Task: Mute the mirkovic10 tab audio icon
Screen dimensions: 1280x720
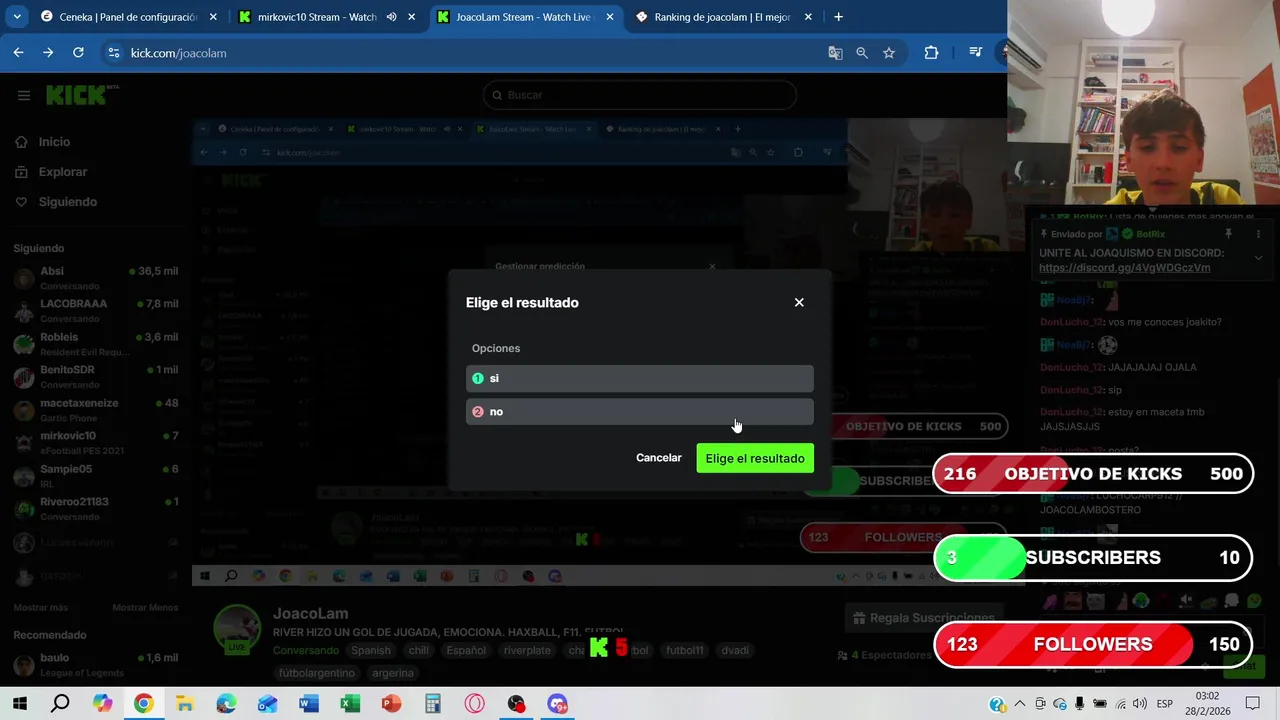Action: [x=391, y=17]
